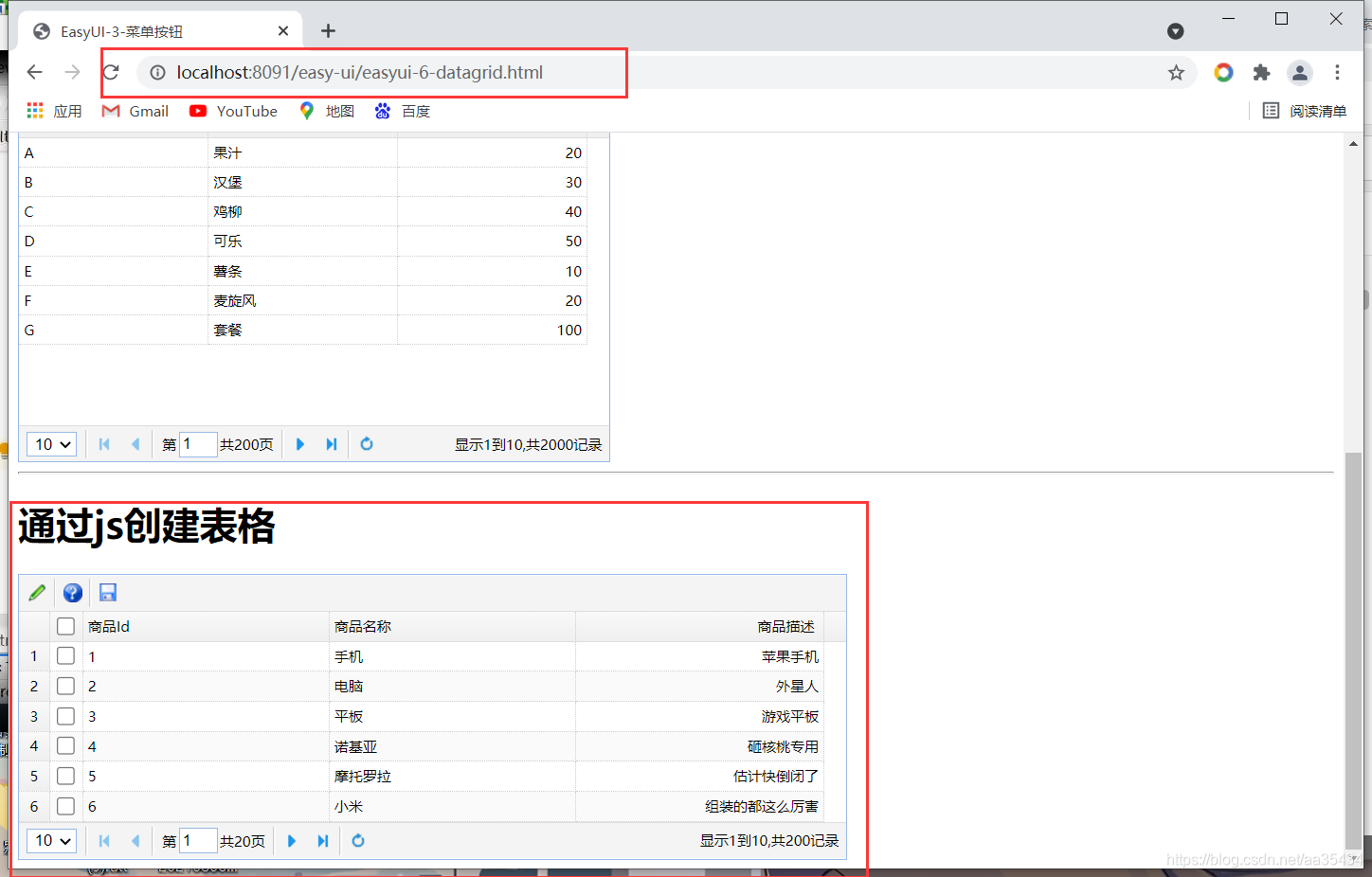This screenshot has height=877, width=1372.
Task: Toggle the select-all checkbox in header
Action: [65, 626]
